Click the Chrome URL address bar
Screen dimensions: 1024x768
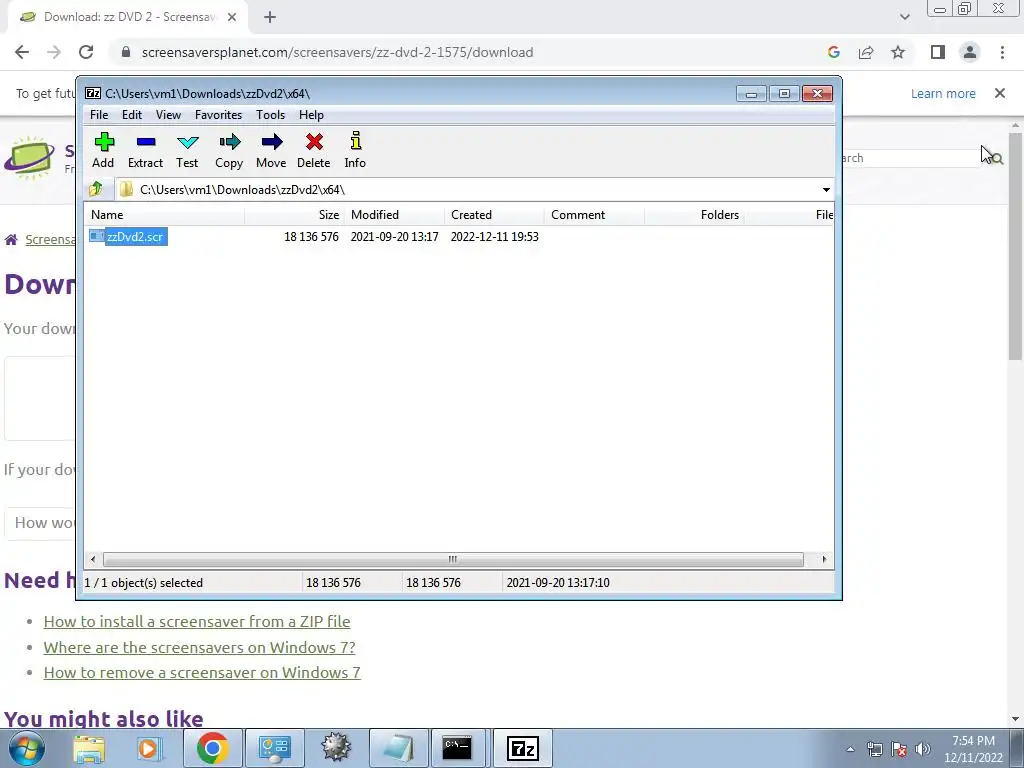pos(467,52)
